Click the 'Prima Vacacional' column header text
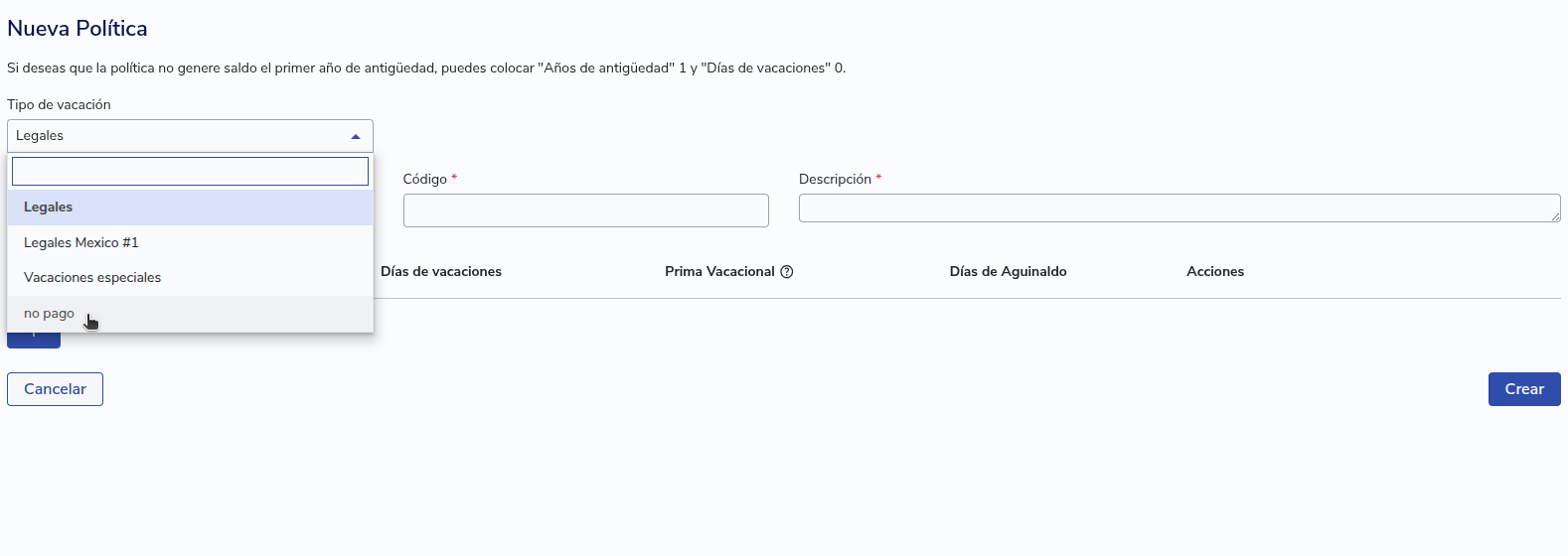The height and width of the screenshot is (556, 1568). pos(719,271)
